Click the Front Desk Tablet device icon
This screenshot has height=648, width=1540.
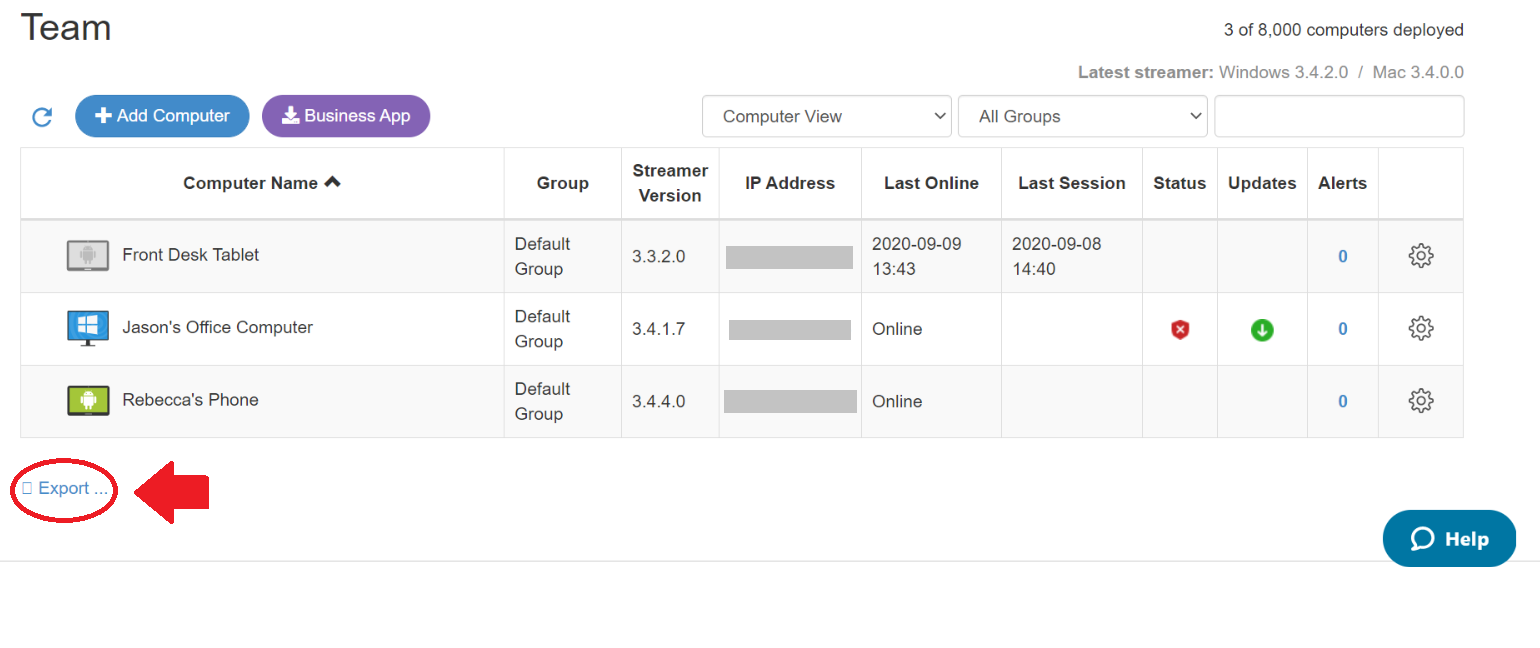click(88, 256)
